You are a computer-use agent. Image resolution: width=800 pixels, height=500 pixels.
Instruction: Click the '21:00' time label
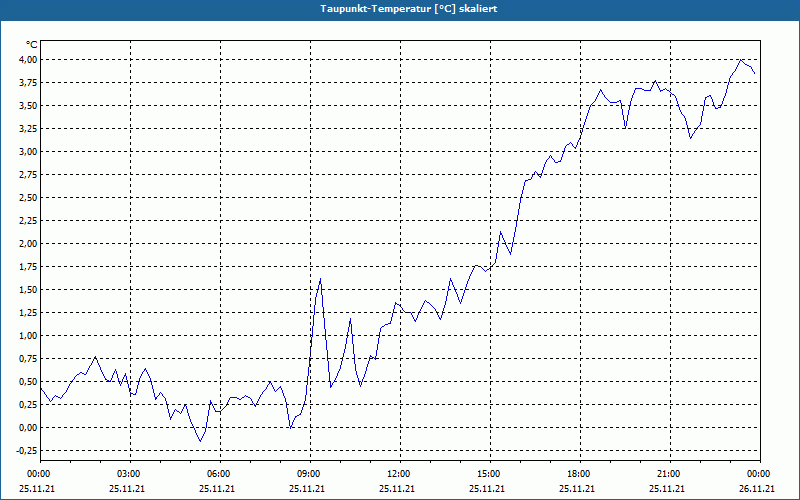click(668, 474)
